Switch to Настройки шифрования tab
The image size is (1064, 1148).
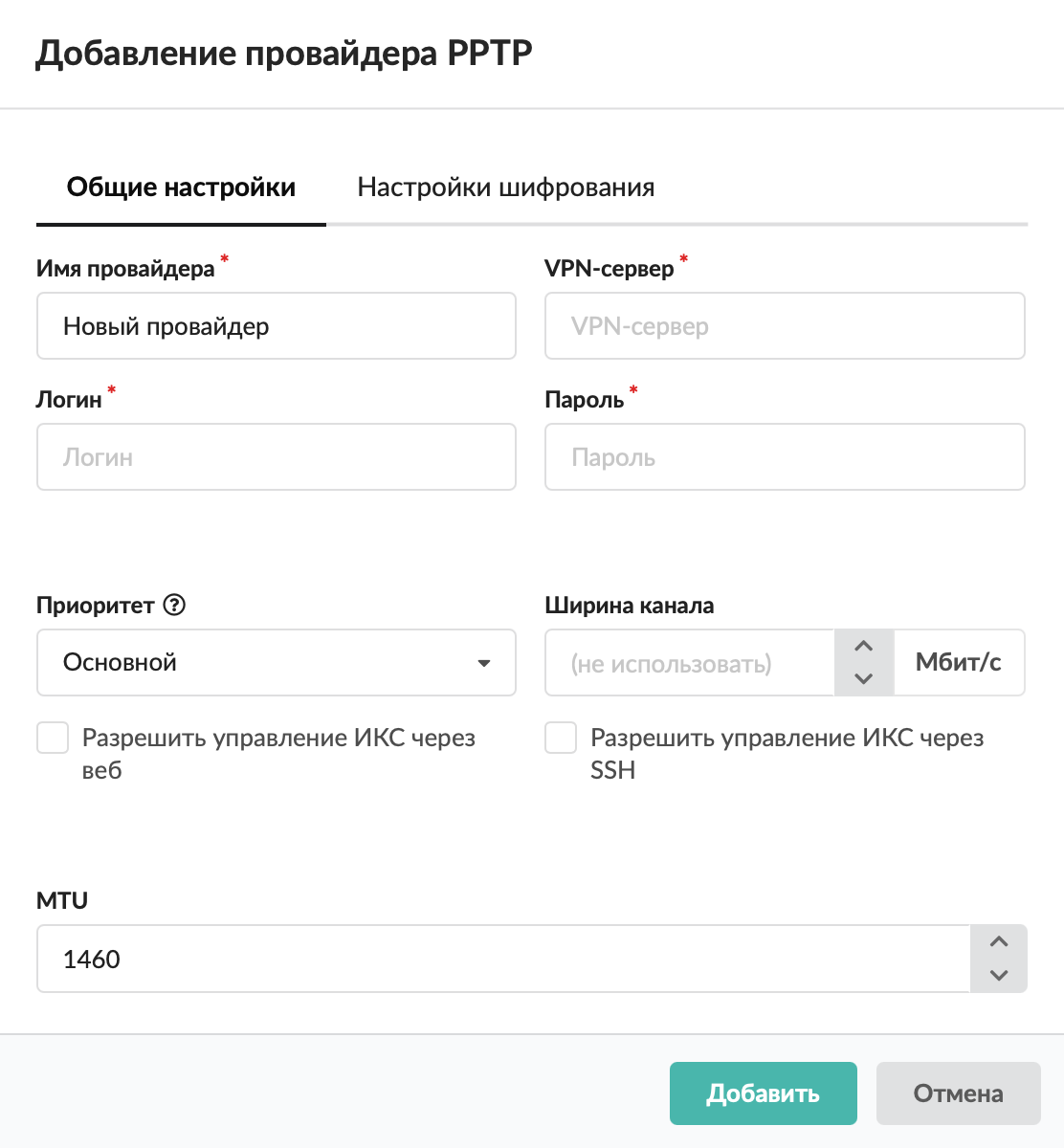[505, 188]
